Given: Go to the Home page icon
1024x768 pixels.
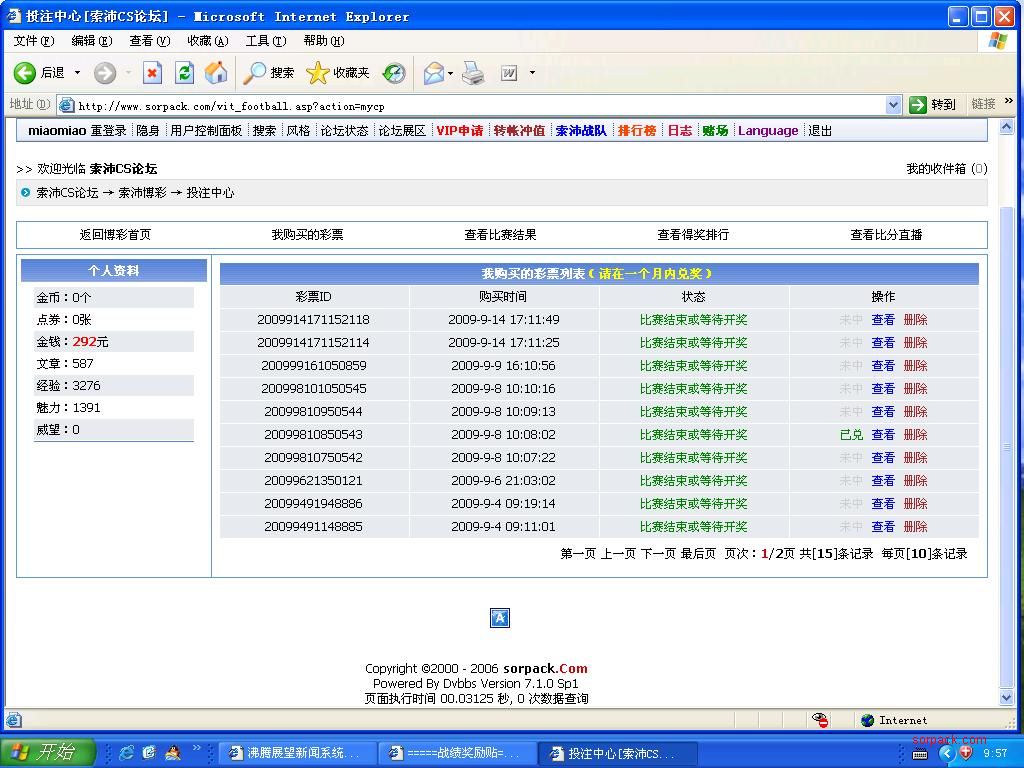Looking at the screenshot, I should (x=216, y=73).
